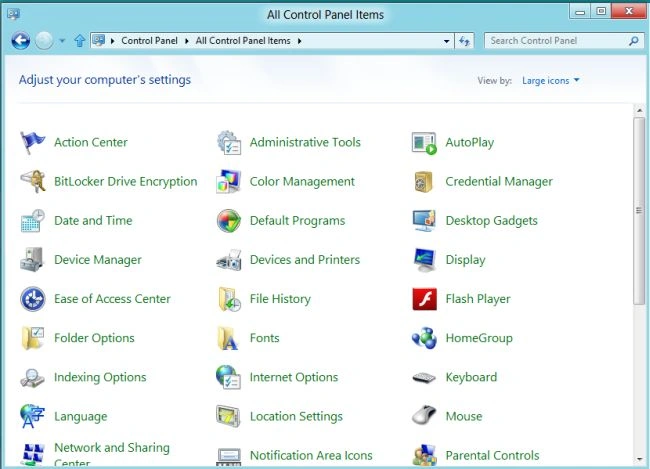Click the Date and Time calendar icon
Screen dimensions: 650x469
pos(32,221)
